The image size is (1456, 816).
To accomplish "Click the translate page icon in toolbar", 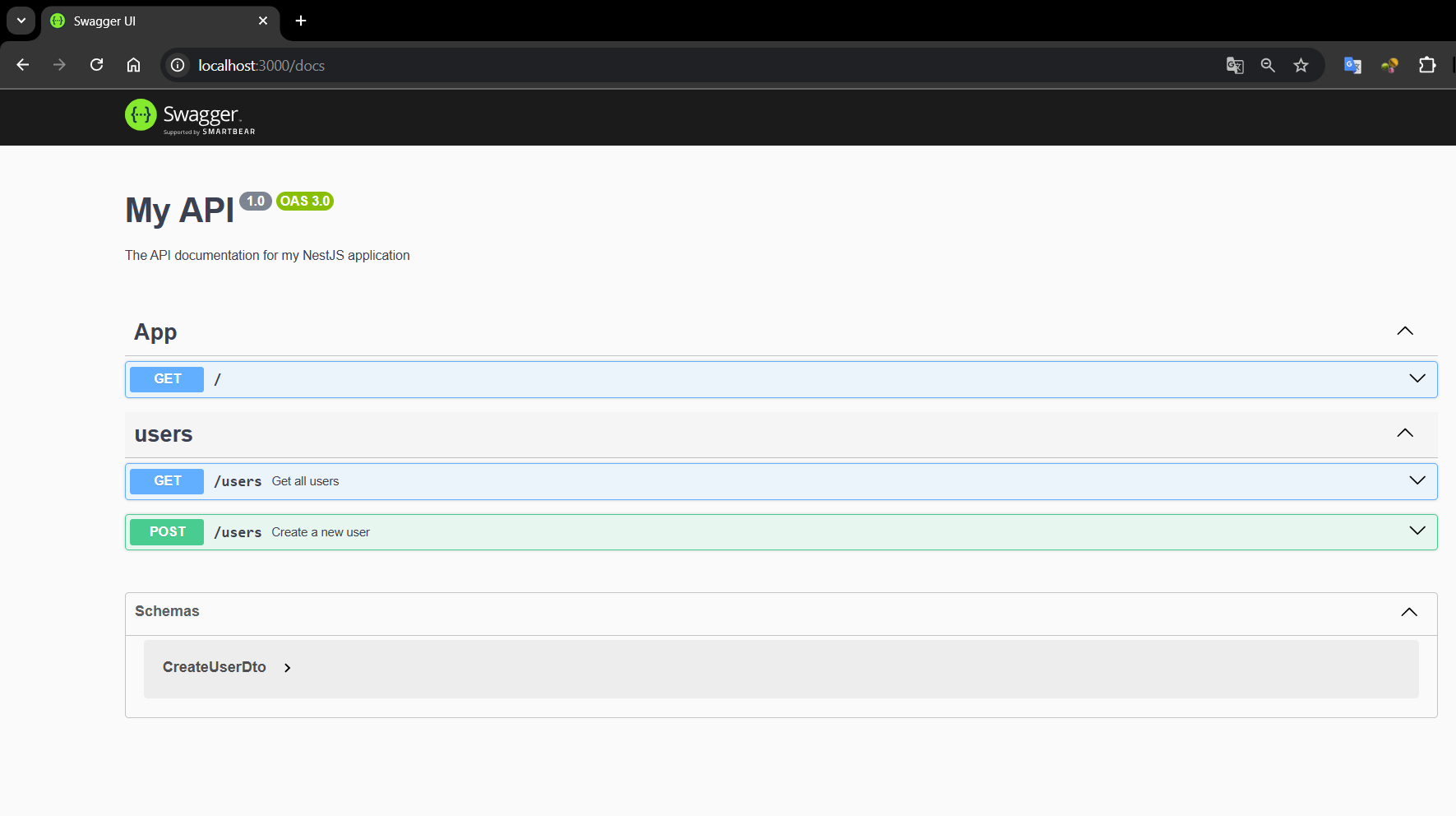I will tap(1234, 65).
